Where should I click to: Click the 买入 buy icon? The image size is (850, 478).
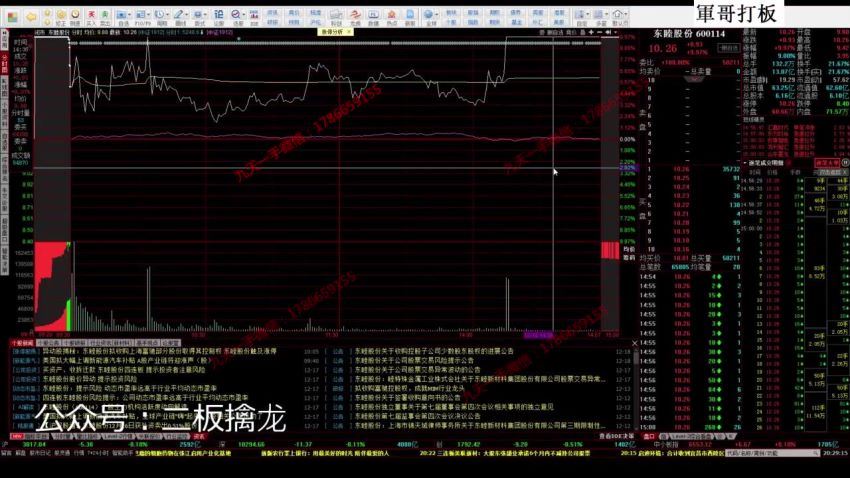(x=91, y=15)
